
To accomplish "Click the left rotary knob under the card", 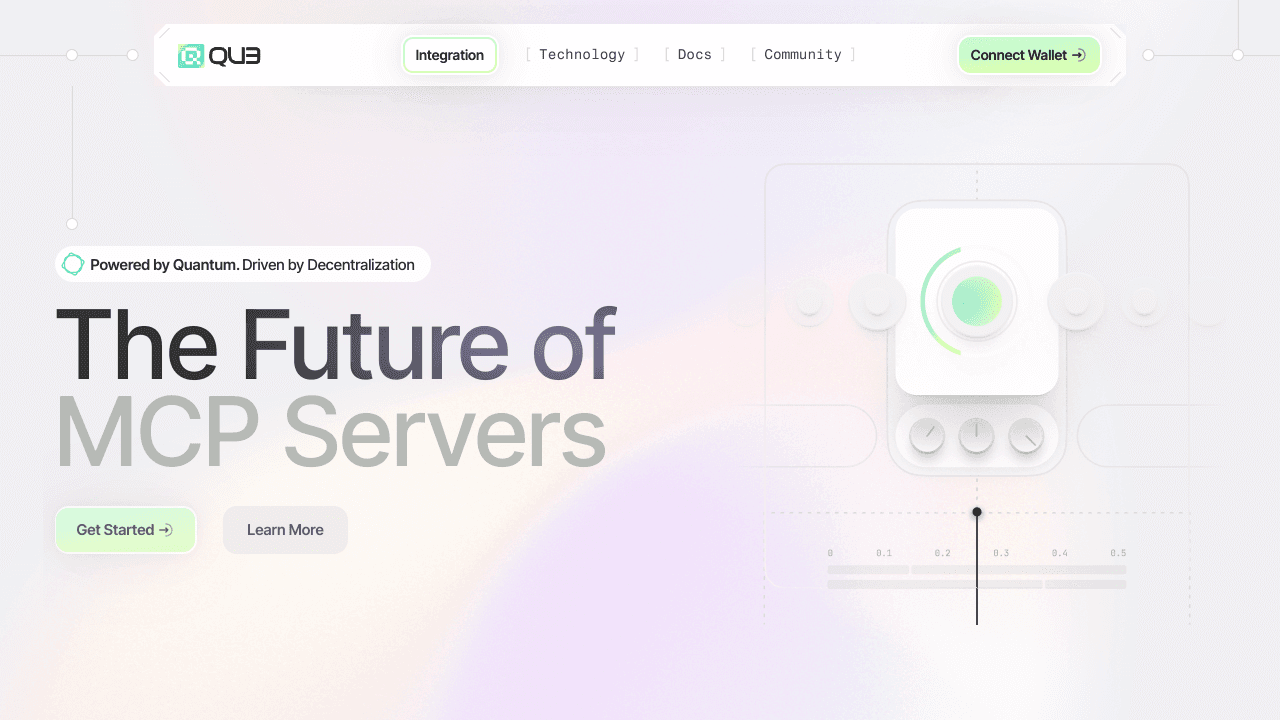I will (927, 436).
